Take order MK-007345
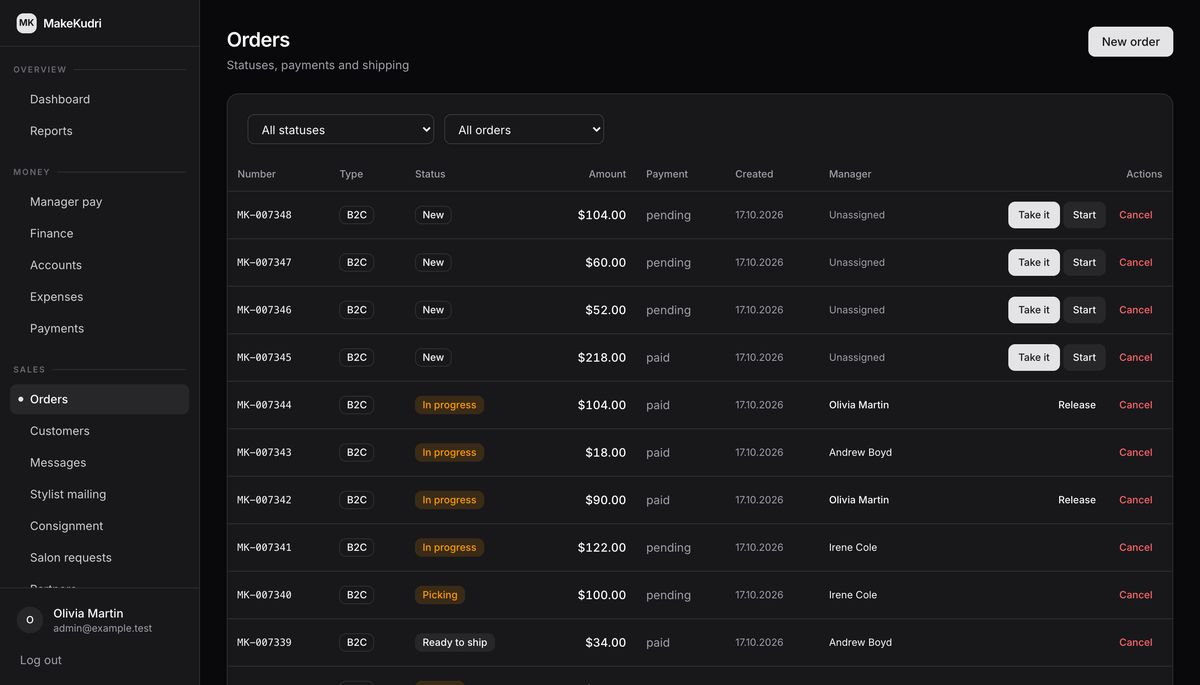 coord(1034,357)
